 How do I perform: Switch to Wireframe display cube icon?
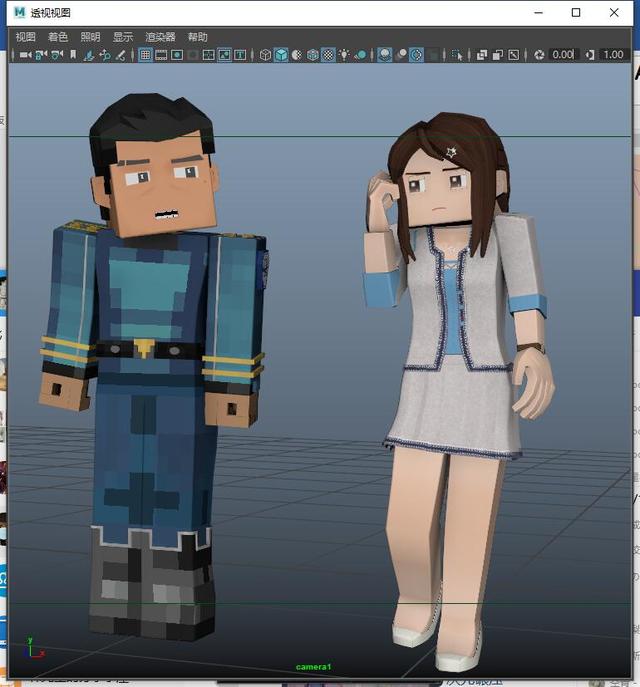point(266,55)
